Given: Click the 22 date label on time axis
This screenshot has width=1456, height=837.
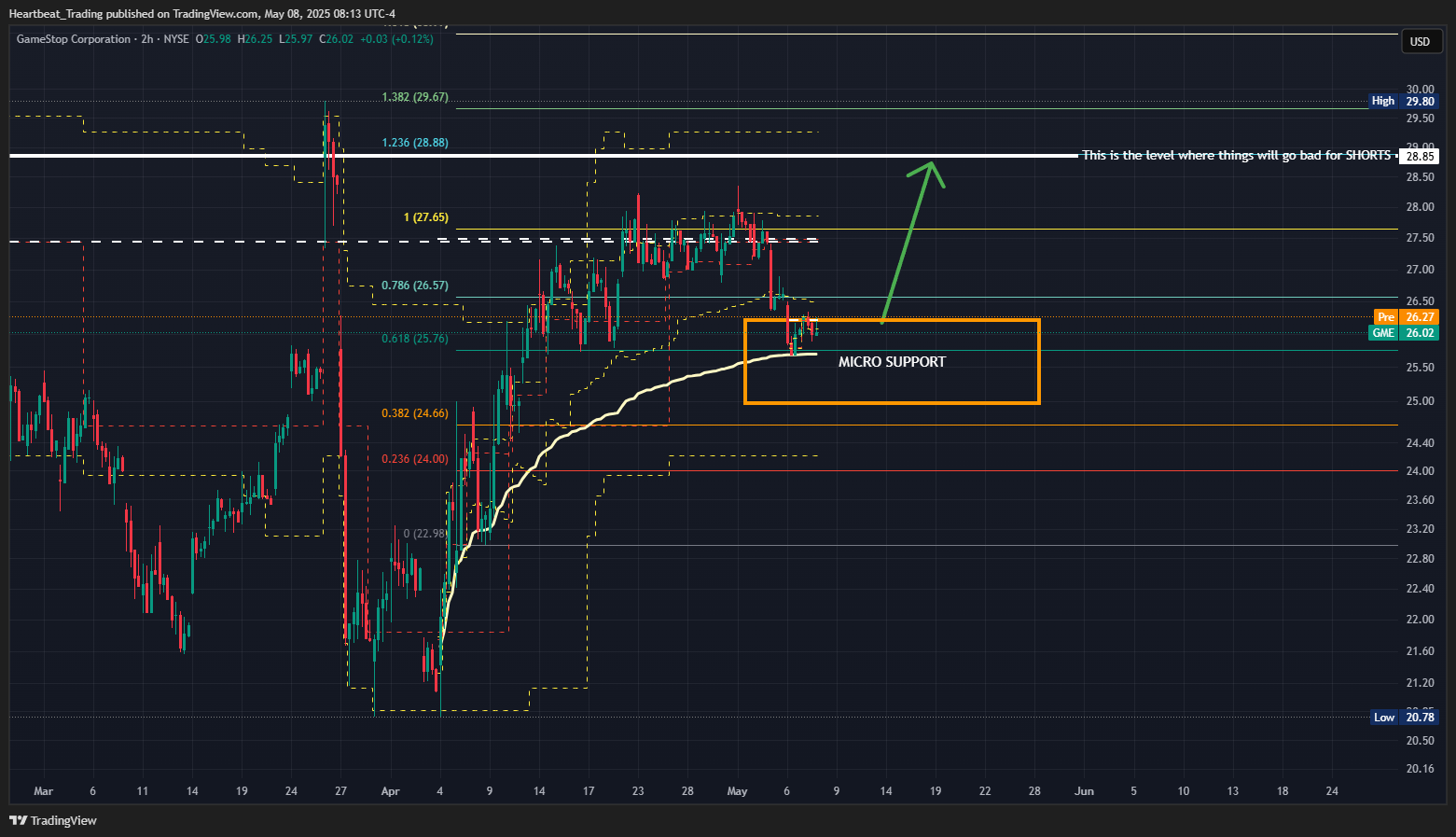Looking at the screenshot, I should pyautogui.click(x=985, y=791).
